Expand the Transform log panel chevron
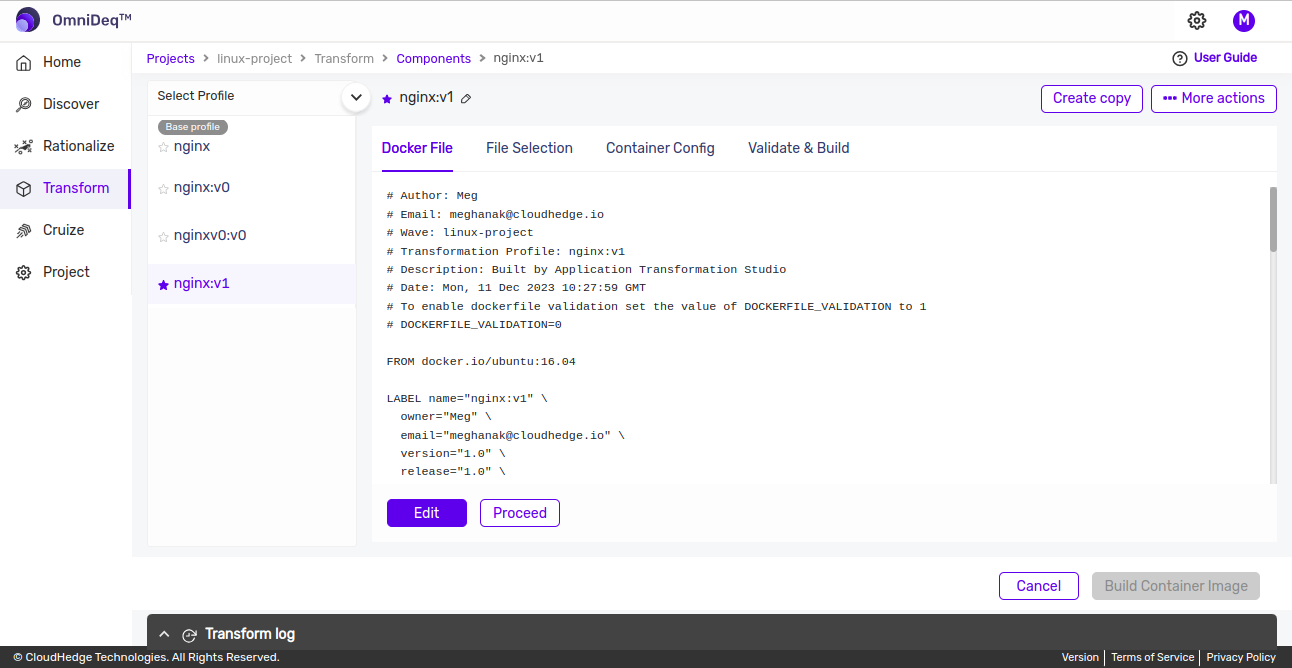Image resolution: width=1292 pixels, height=668 pixels. point(164,634)
